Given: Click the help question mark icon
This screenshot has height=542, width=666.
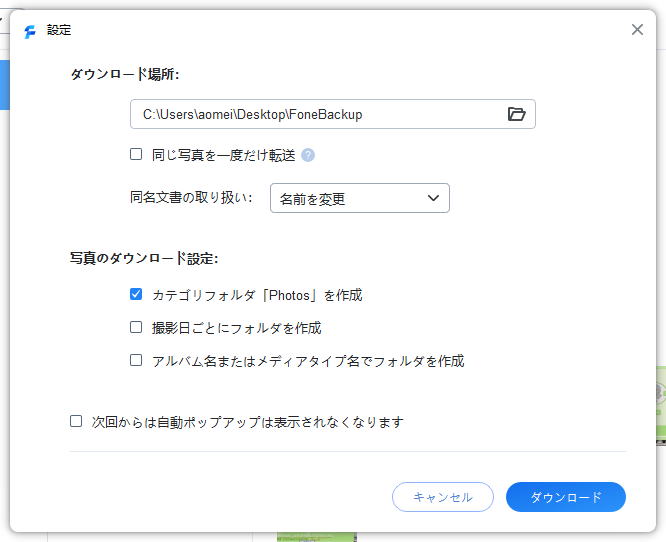Looking at the screenshot, I should pos(308,155).
